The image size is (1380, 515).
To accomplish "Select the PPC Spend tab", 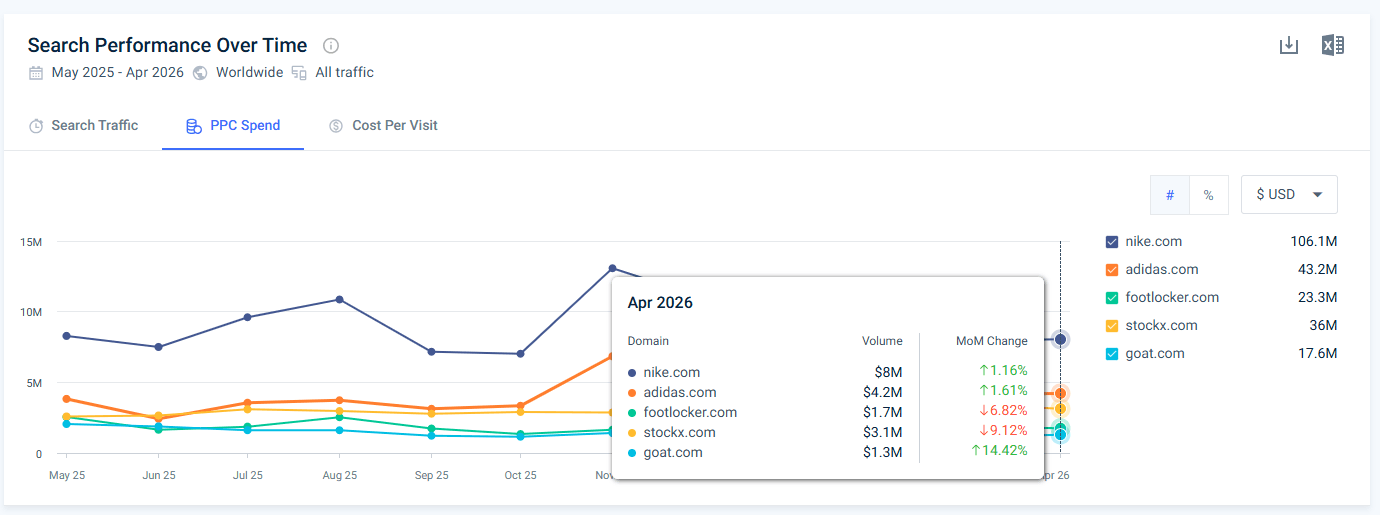I will click(233, 126).
